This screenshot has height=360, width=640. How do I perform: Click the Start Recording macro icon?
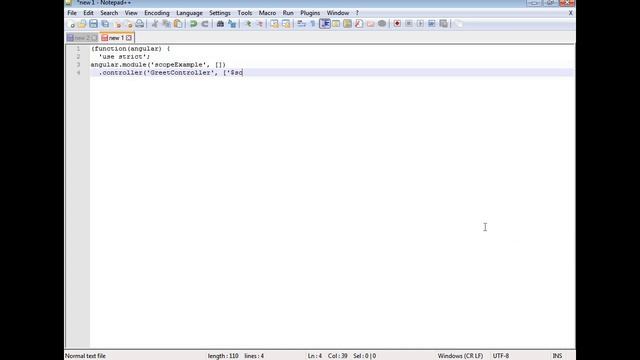coord(397,24)
